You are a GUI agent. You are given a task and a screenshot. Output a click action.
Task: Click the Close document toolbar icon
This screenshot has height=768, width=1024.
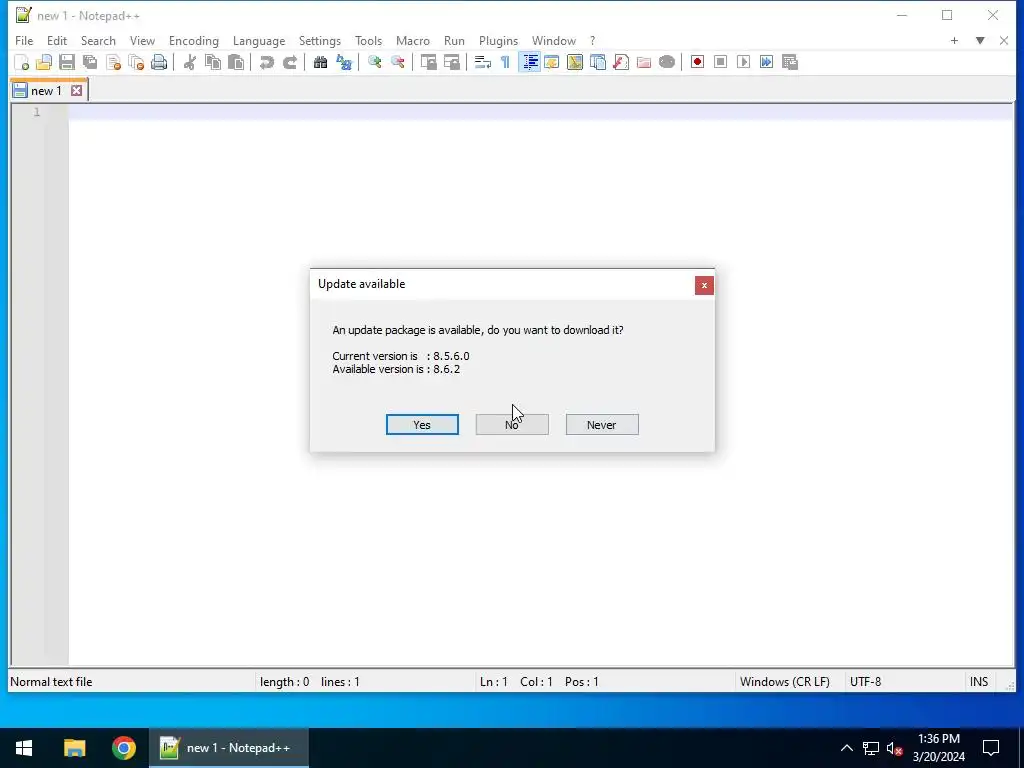click(113, 62)
